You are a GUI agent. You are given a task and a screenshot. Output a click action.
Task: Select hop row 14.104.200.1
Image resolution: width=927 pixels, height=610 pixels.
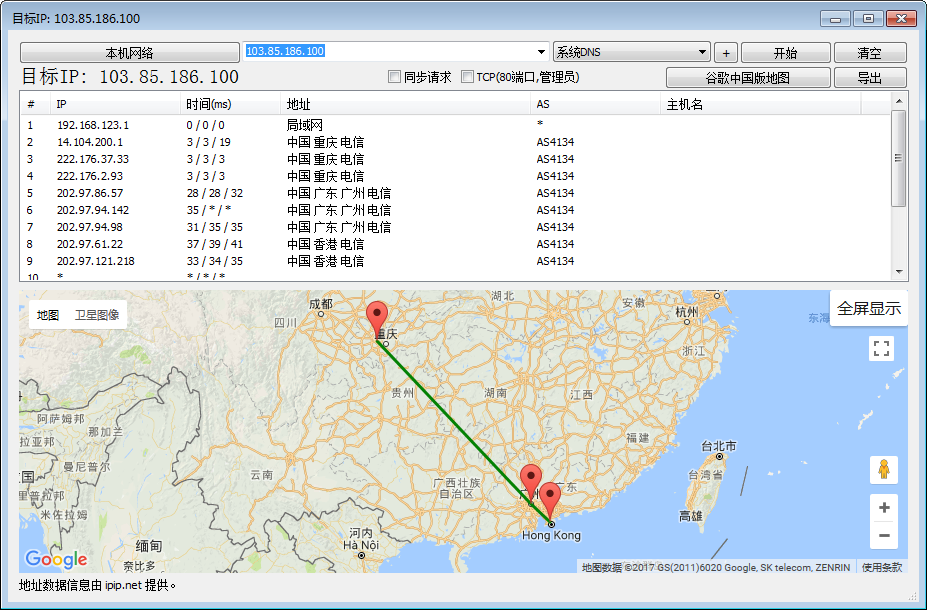[455, 142]
